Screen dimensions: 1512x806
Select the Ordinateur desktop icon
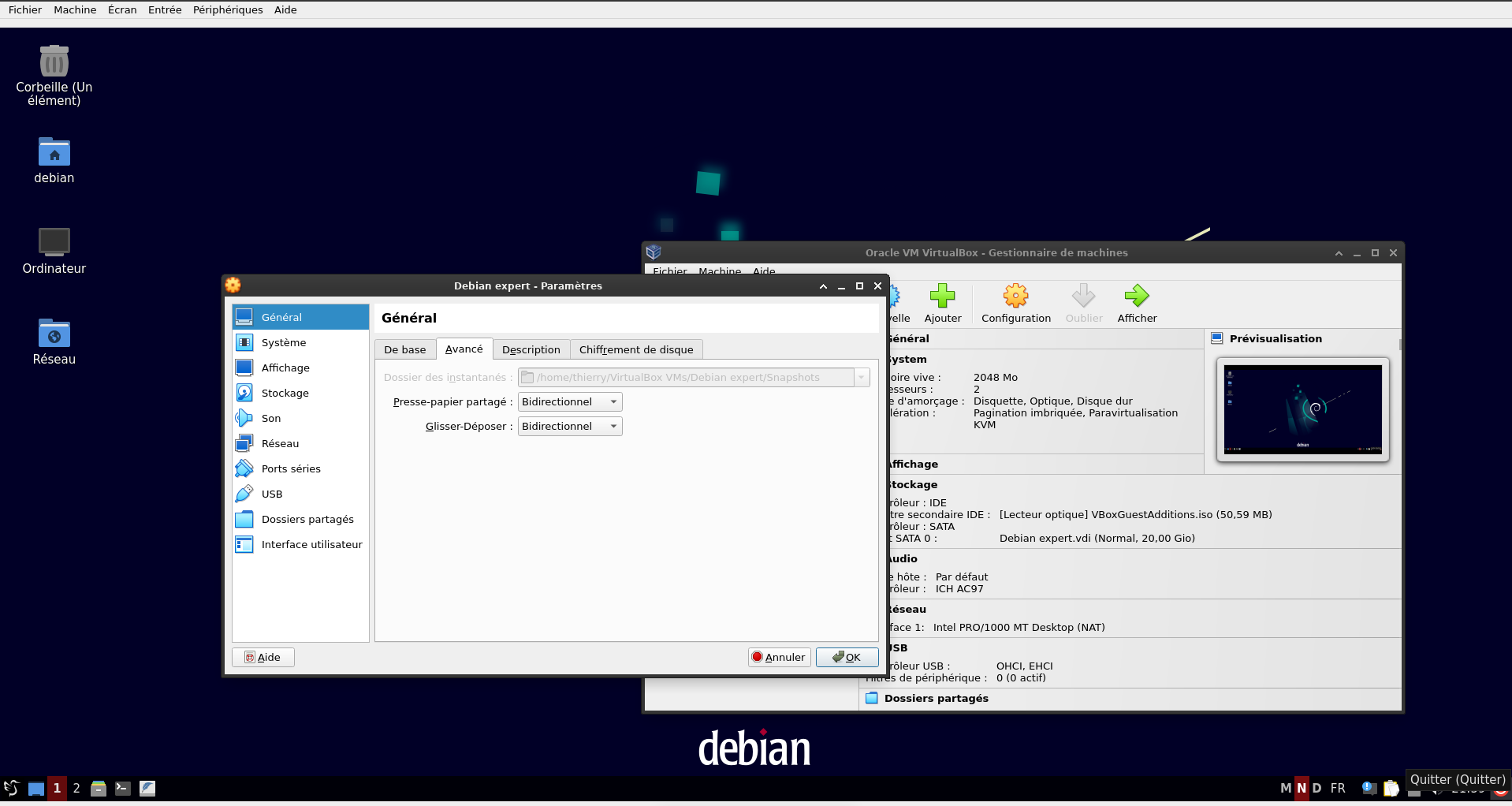click(x=54, y=252)
